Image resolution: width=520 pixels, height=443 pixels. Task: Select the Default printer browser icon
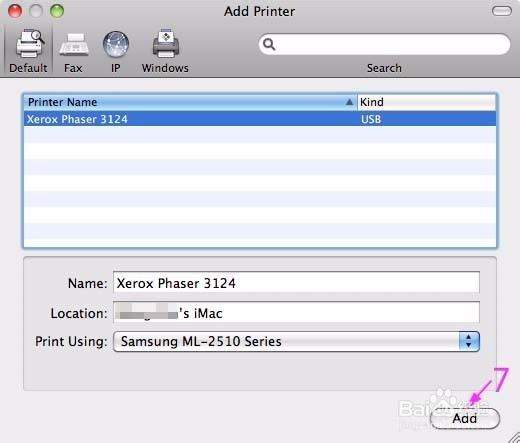point(29,51)
